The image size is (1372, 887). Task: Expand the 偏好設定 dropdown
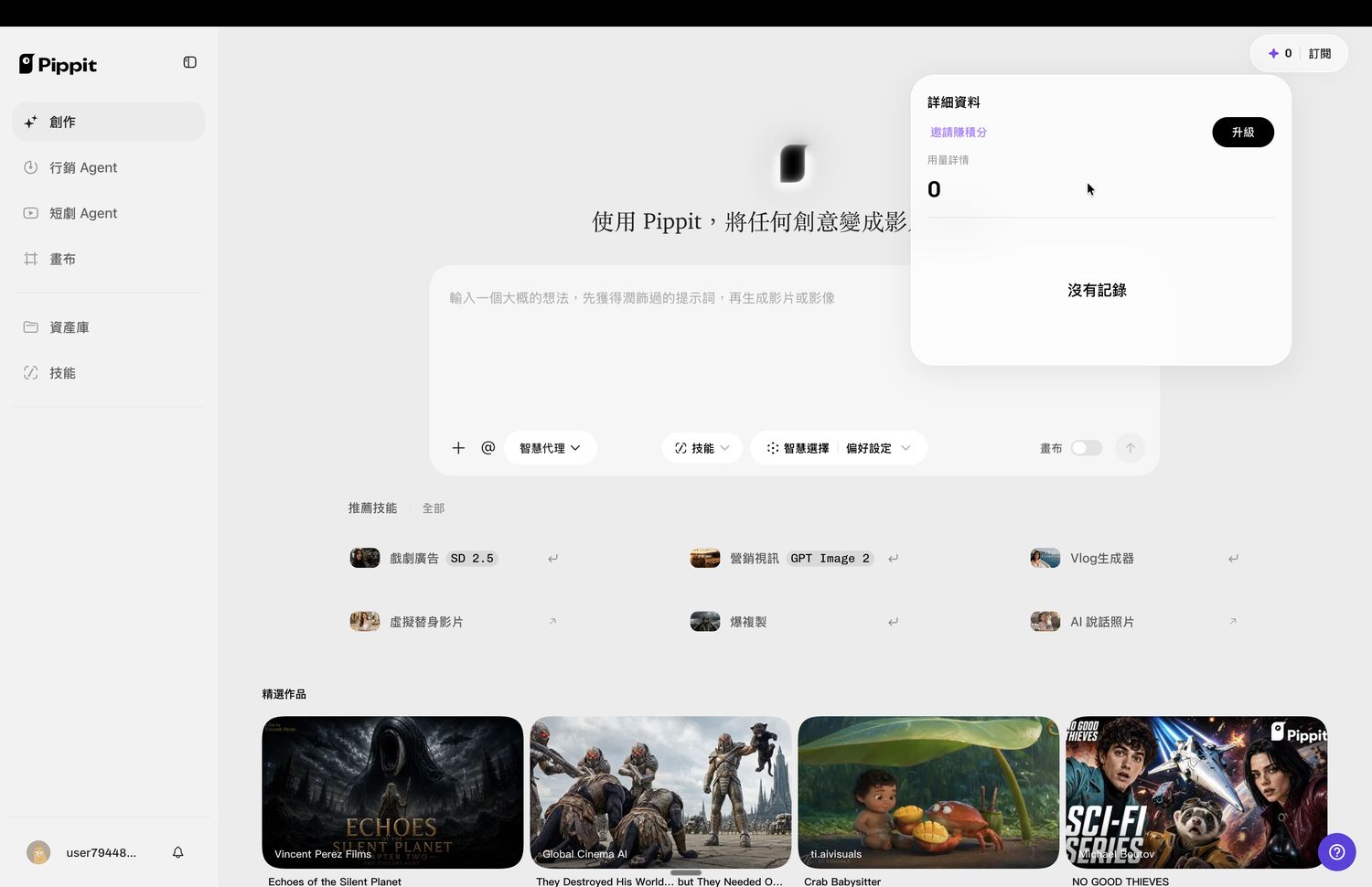(x=878, y=448)
